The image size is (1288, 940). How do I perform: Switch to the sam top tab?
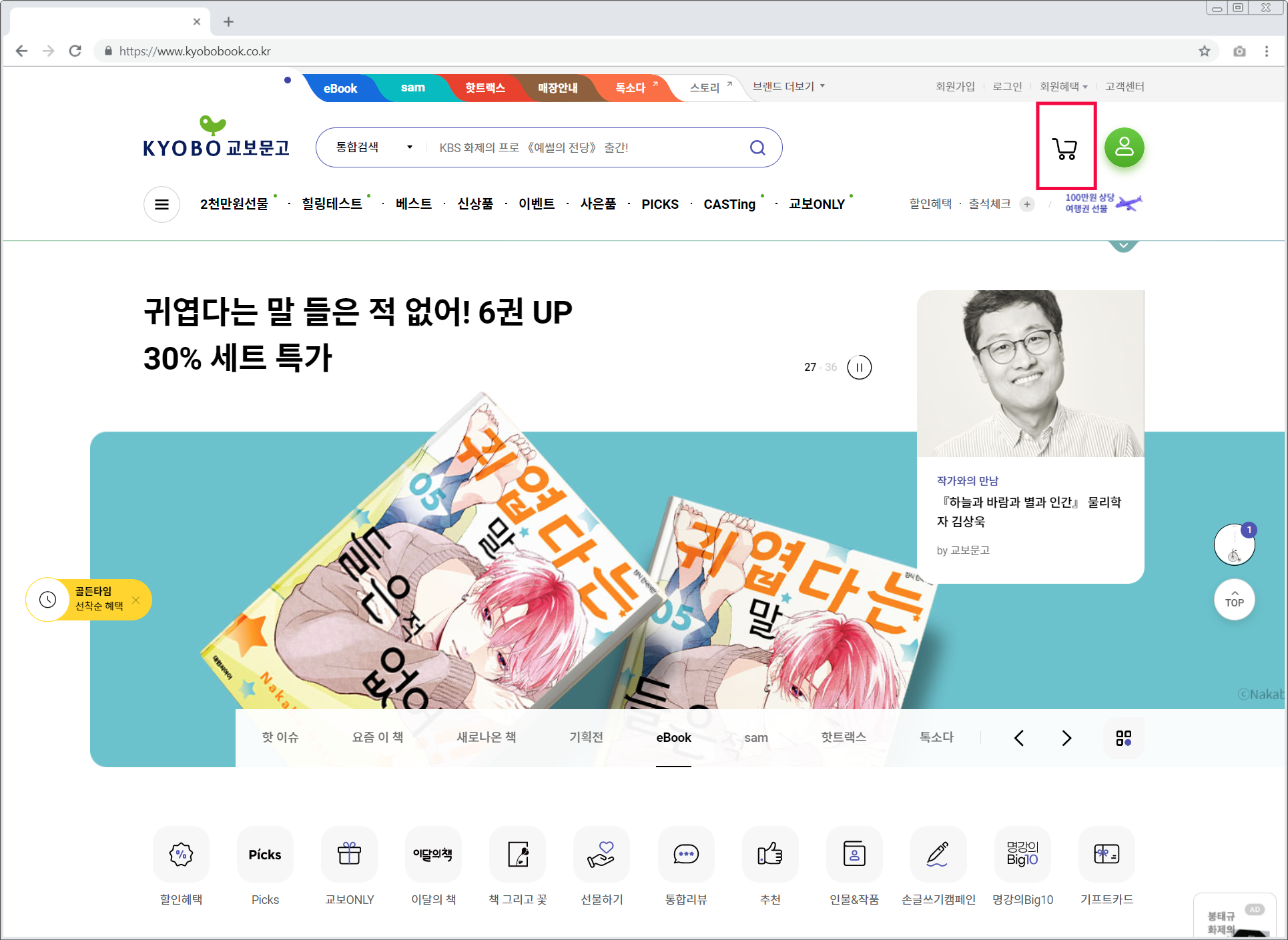pyautogui.click(x=413, y=88)
